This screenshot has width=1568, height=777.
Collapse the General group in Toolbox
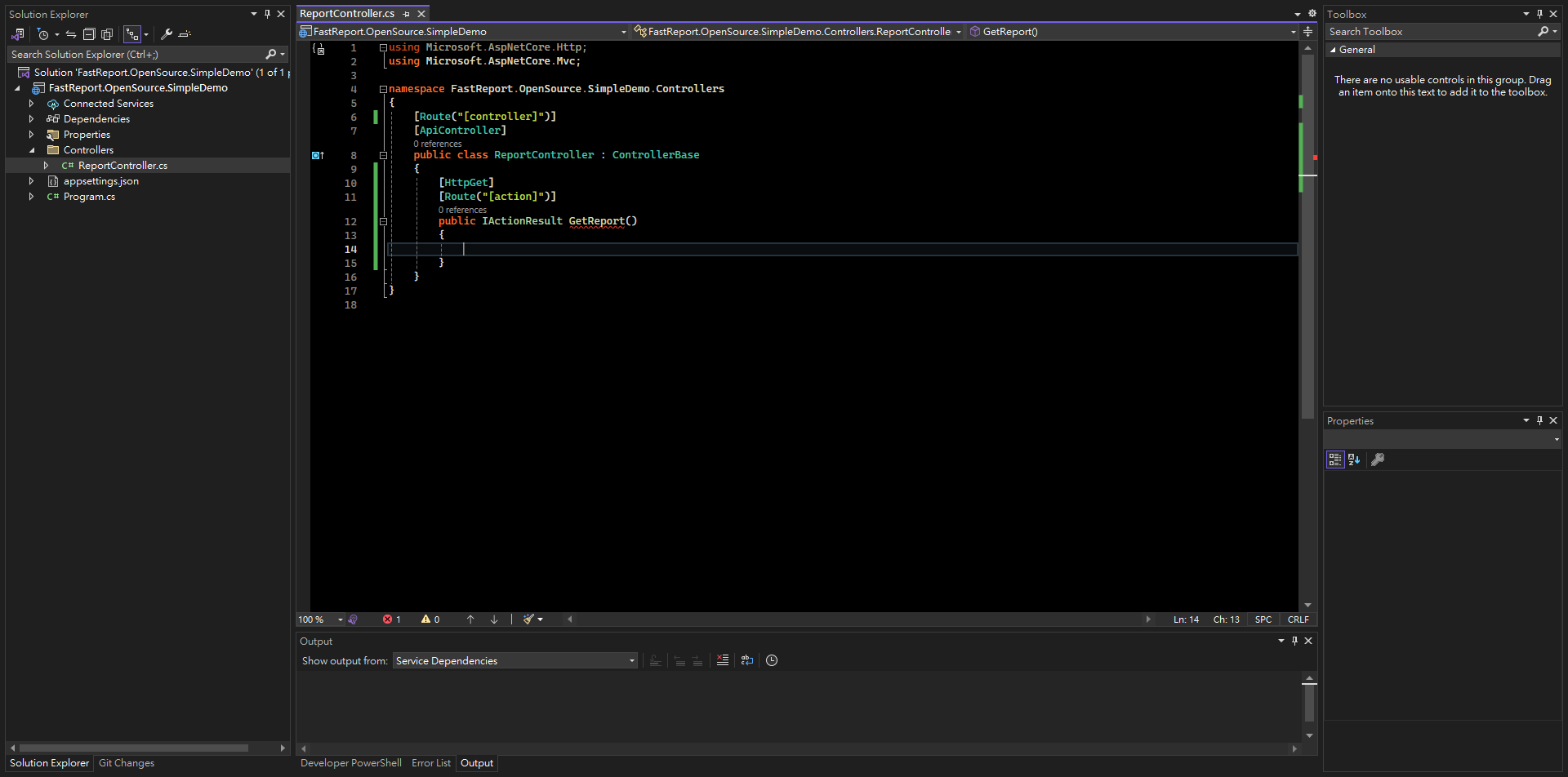pyautogui.click(x=1333, y=50)
